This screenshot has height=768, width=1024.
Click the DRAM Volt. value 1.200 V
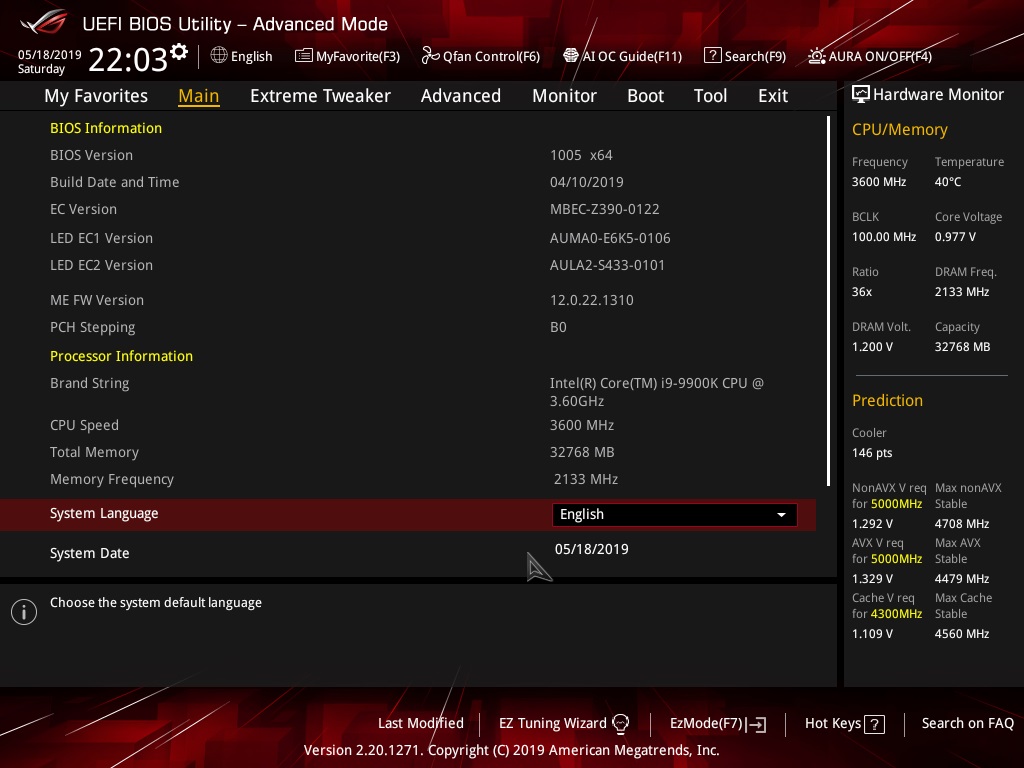click(872, 347)
